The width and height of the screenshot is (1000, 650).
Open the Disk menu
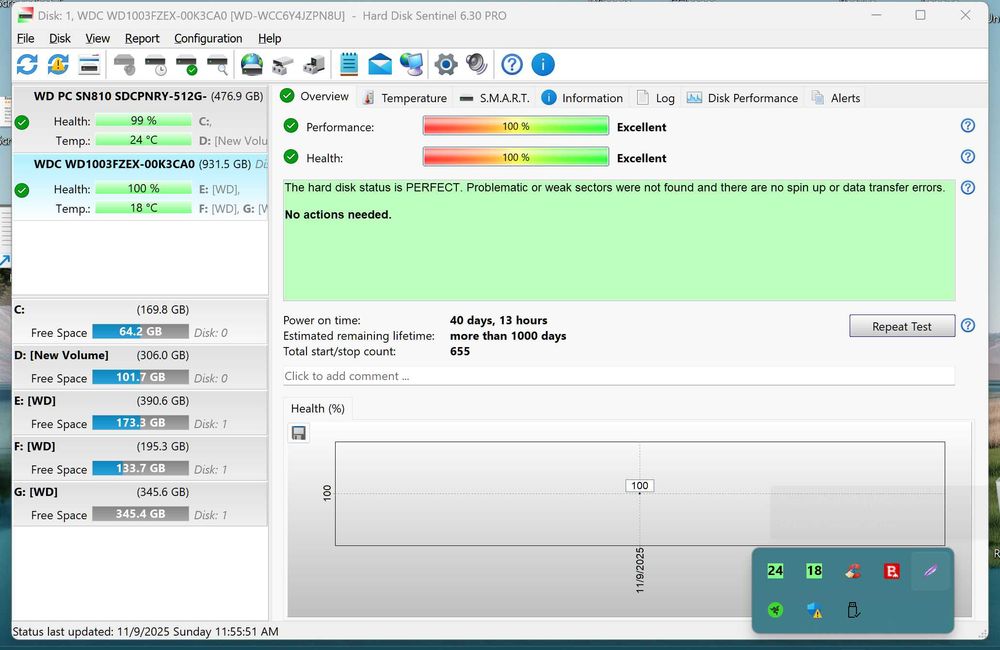[60, 38]
